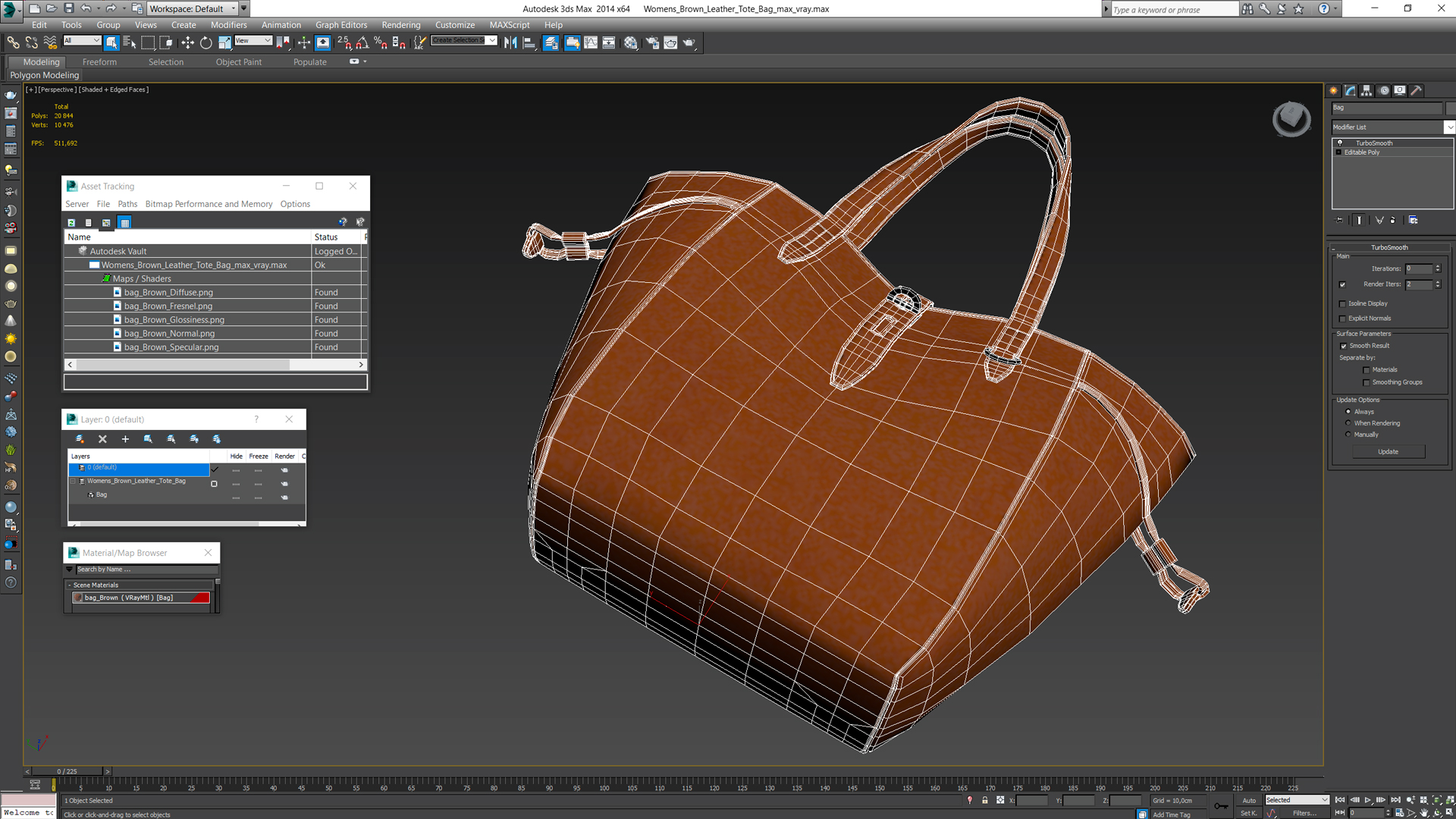Click Pin Stack icon under modifier stack
1456x819 pixels.
[1340, 220]
